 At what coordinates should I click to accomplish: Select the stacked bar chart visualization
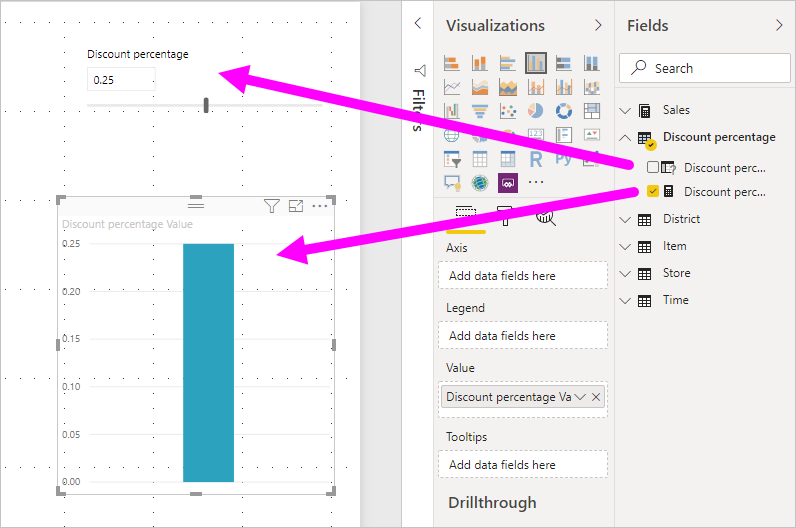click(x=452, y=63)
